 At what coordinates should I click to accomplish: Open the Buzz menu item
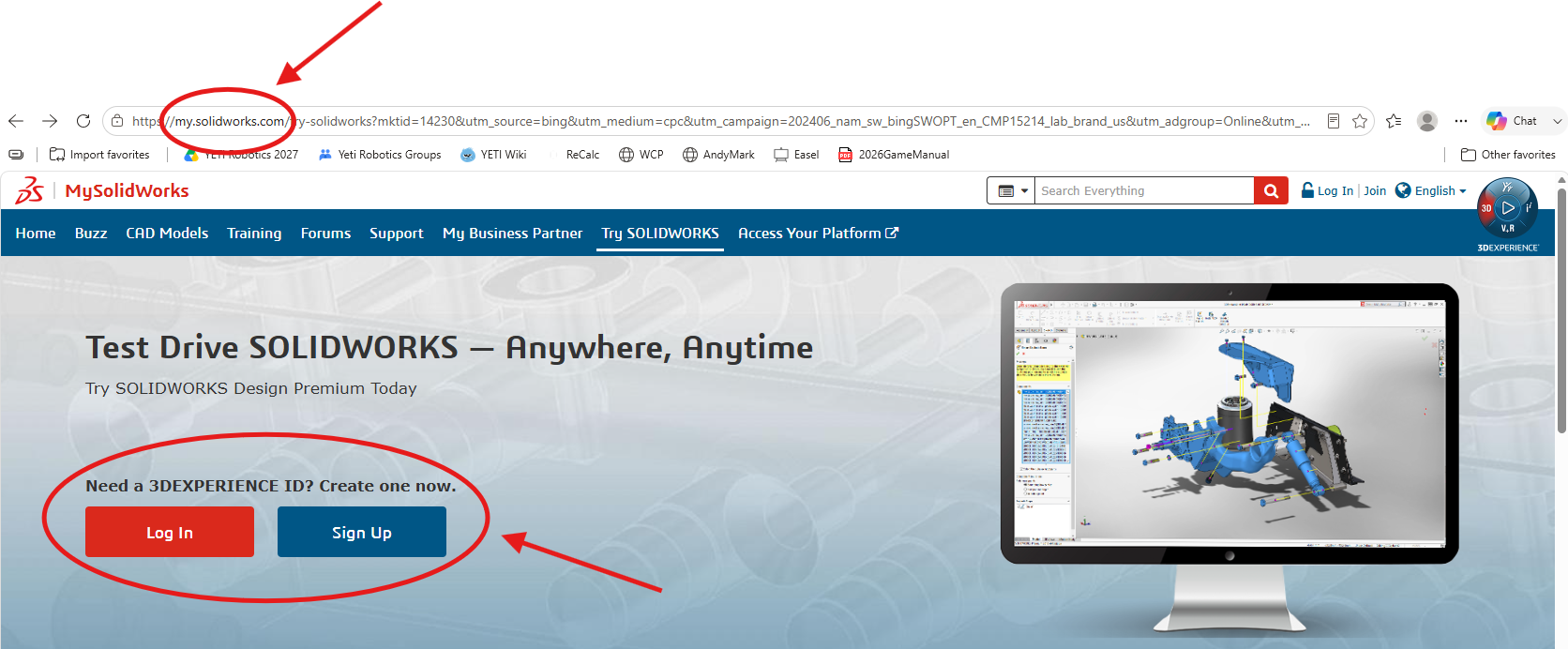coord(91,233)
